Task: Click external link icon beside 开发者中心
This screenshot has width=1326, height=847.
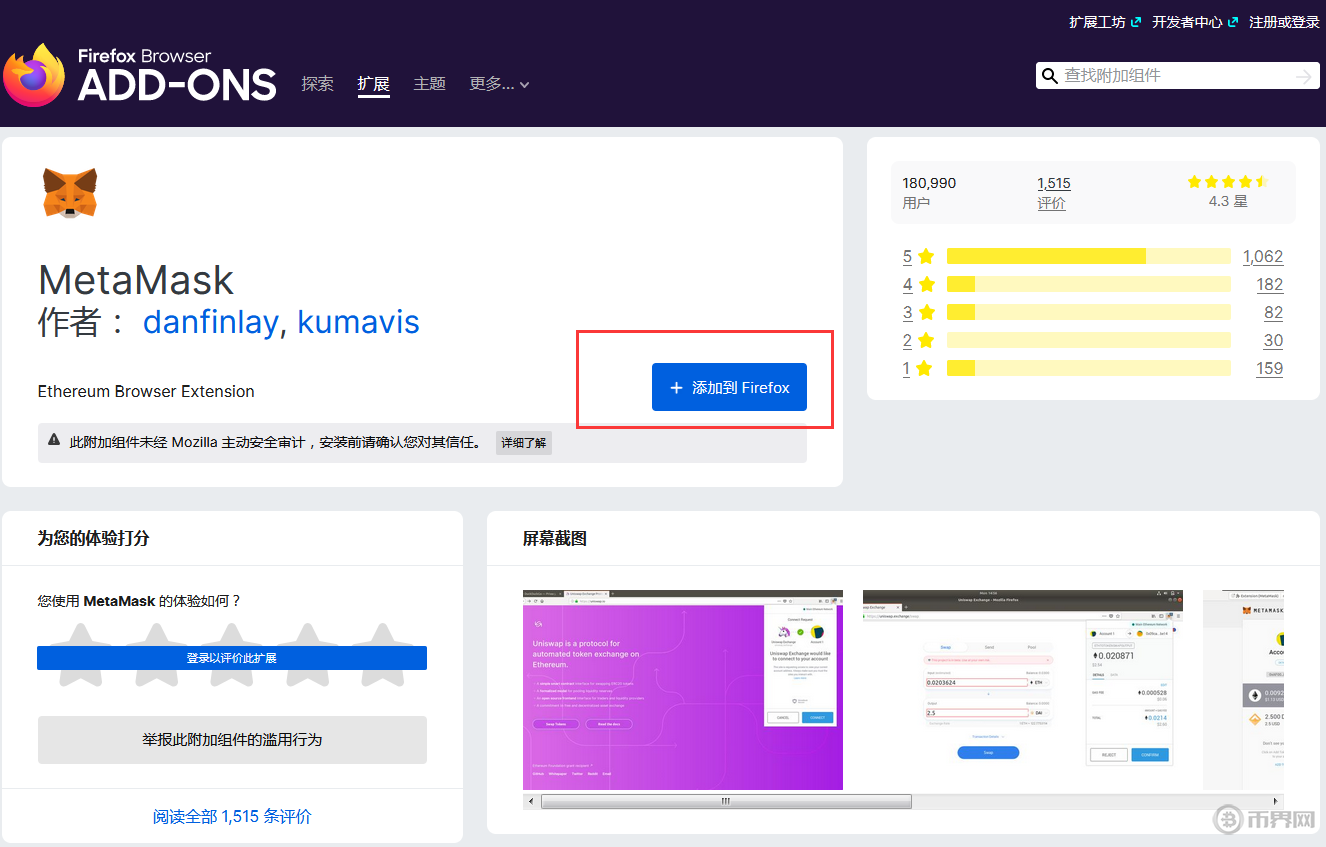Action: pos(1233,22)
